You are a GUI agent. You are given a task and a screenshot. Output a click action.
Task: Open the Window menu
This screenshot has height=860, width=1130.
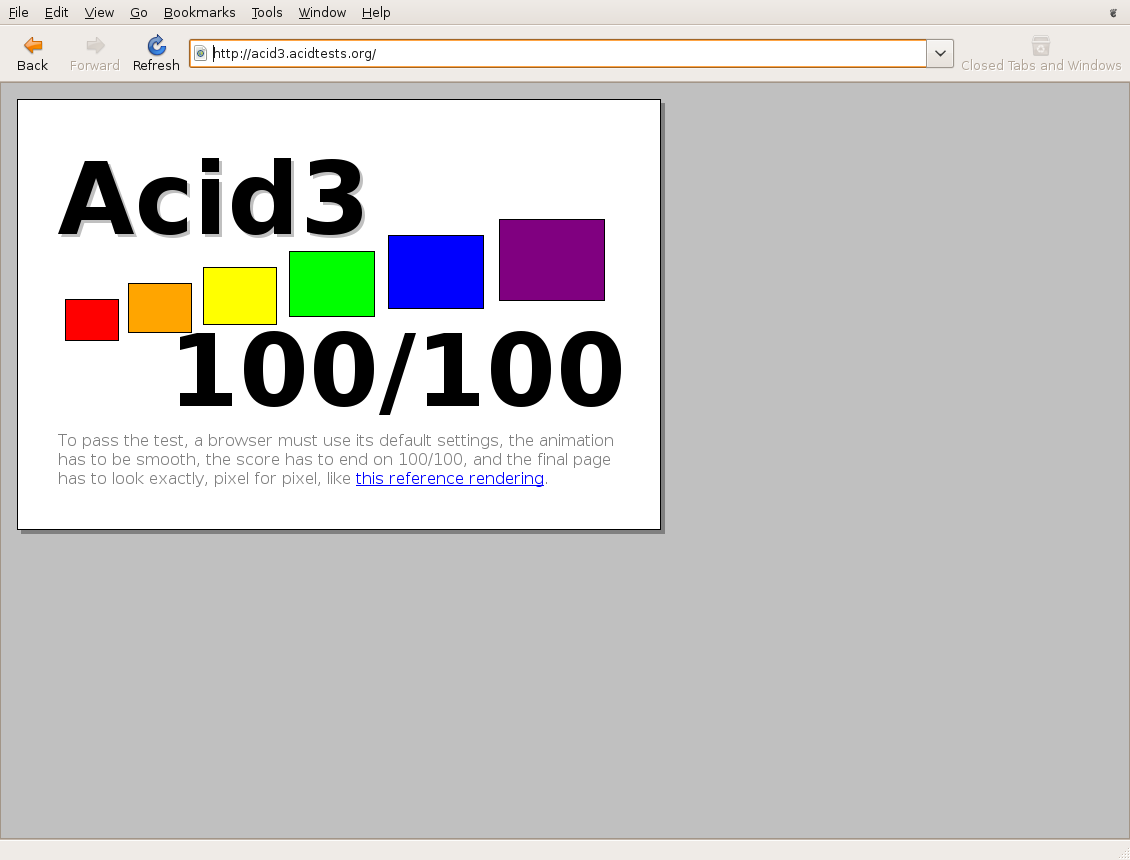coord(322,12)
